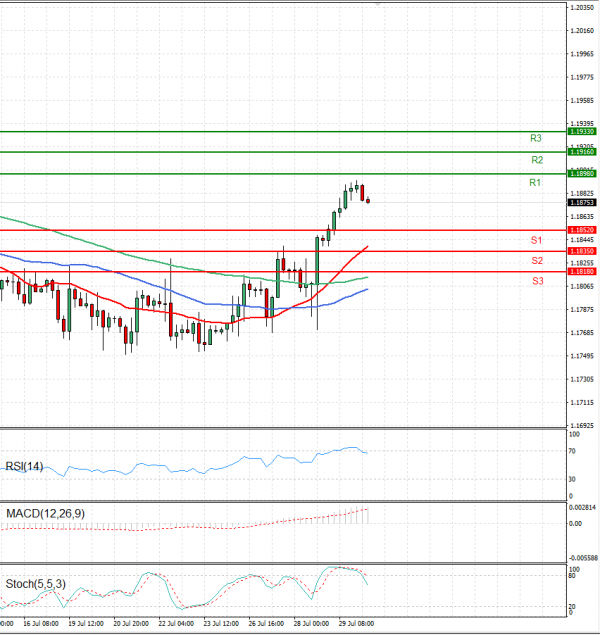
Task: Click the 16 Jul 08:00 time label
Action: pyautogui.click(x=40, y=624)
